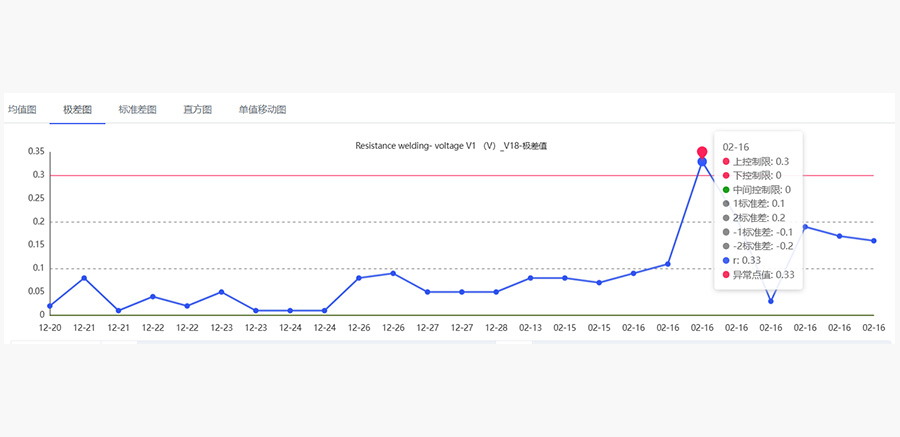Click the green dot beside 中间控制限 in tooltip
Viewport: 900px width, 437px height.
[726, 189]
